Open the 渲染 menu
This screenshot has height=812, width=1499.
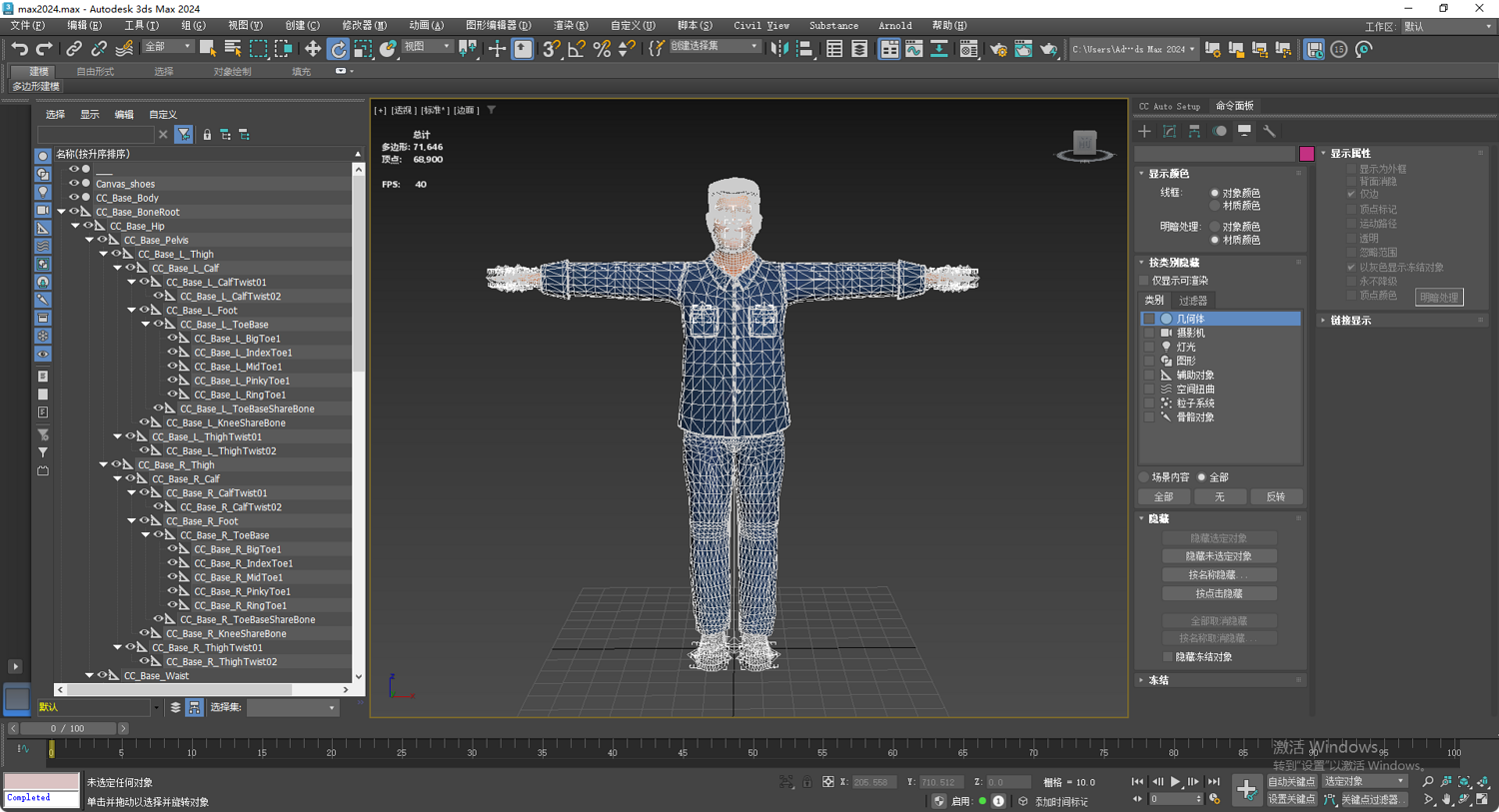571,26
